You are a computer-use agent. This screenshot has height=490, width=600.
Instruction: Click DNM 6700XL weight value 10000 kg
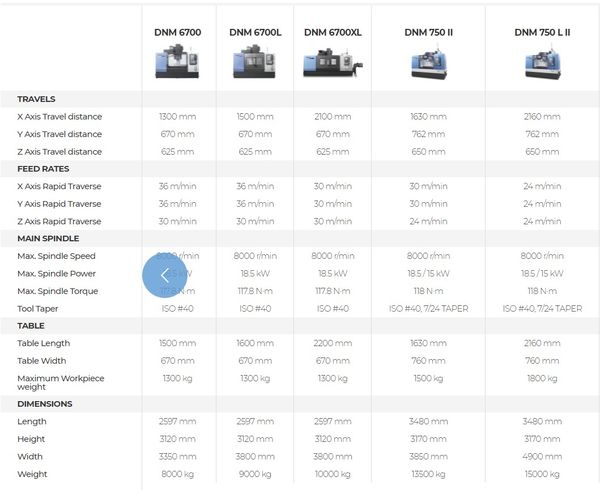[x=333, y=474]
